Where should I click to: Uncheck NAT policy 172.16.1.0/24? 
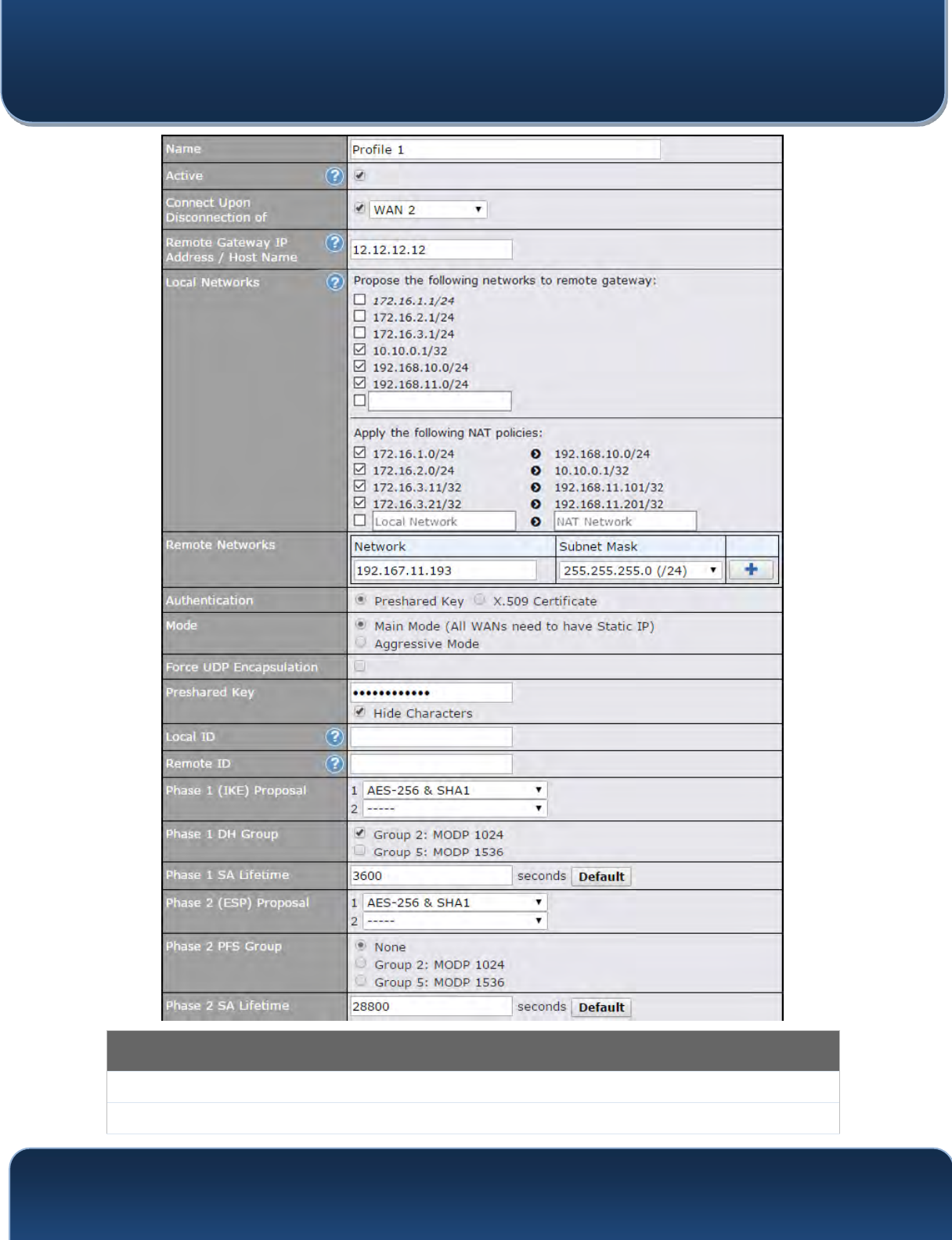coord(359,452)
